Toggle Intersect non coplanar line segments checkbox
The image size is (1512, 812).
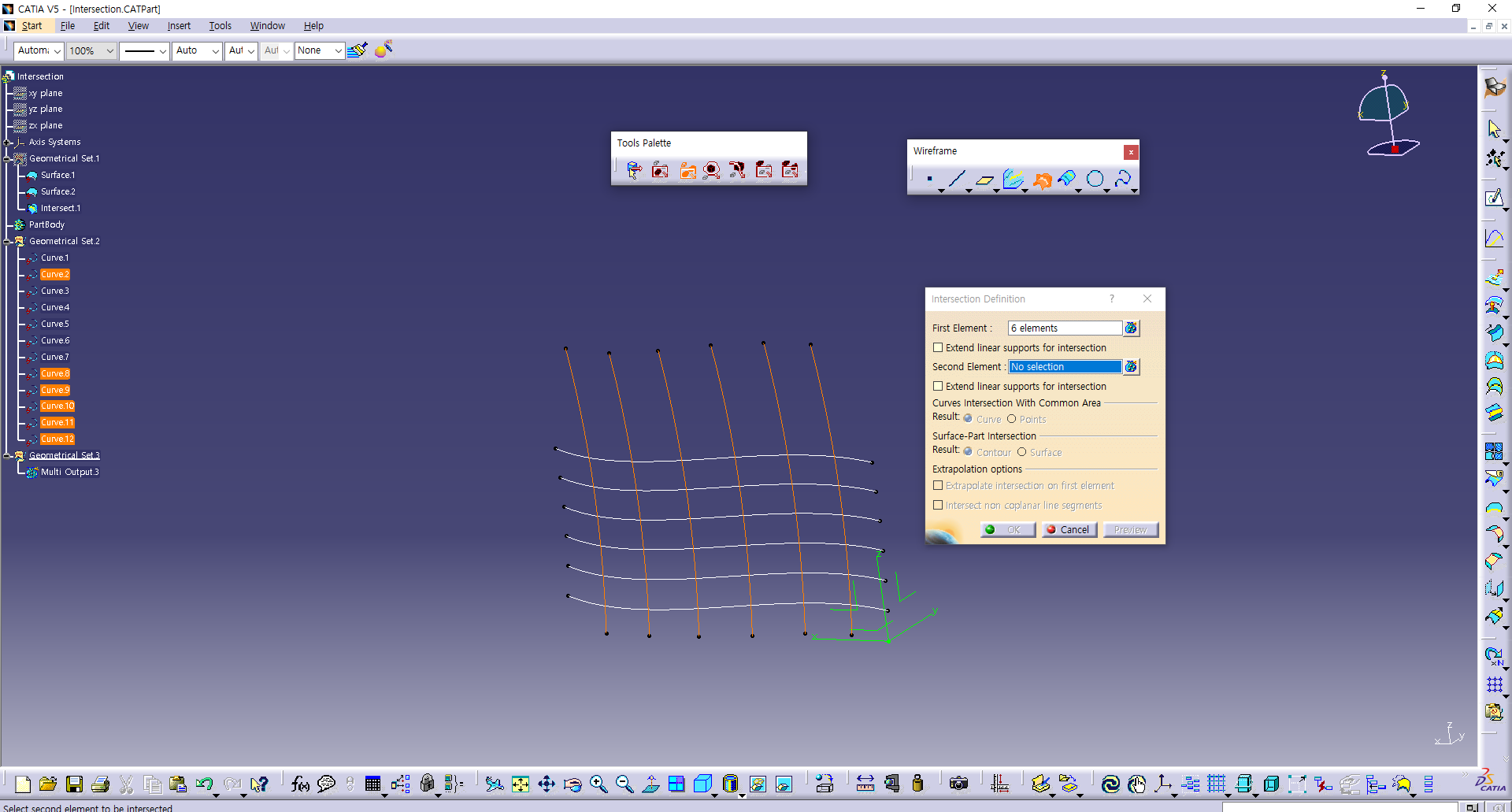pyautogui.click(x=938, y=505)
